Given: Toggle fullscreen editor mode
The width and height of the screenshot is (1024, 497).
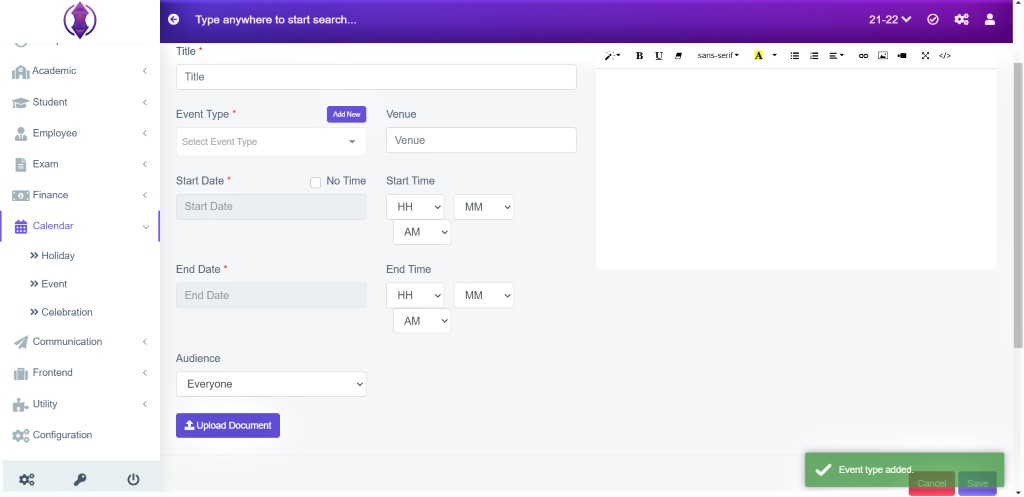Looking at the screenshot, I should pos(925,56).
